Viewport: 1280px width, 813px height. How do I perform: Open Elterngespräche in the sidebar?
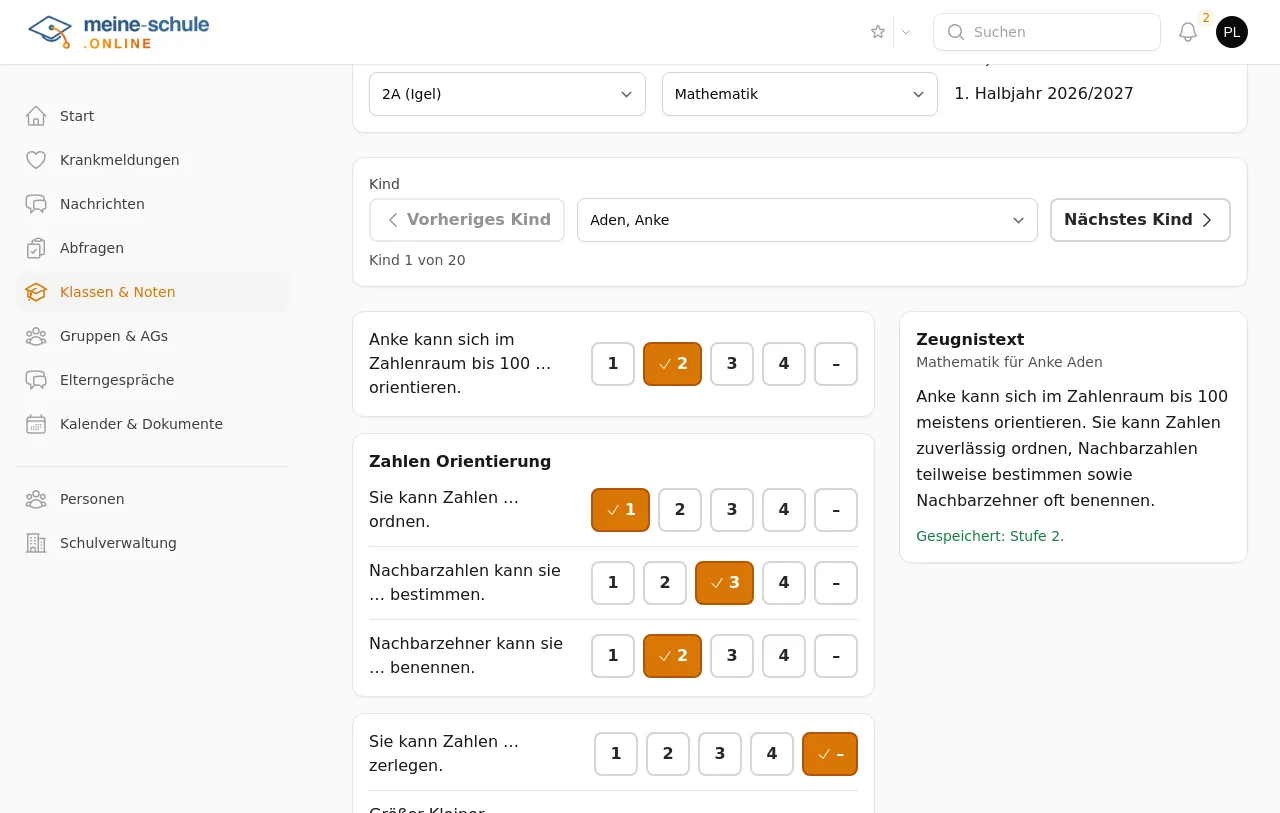(x=152, y=380)
